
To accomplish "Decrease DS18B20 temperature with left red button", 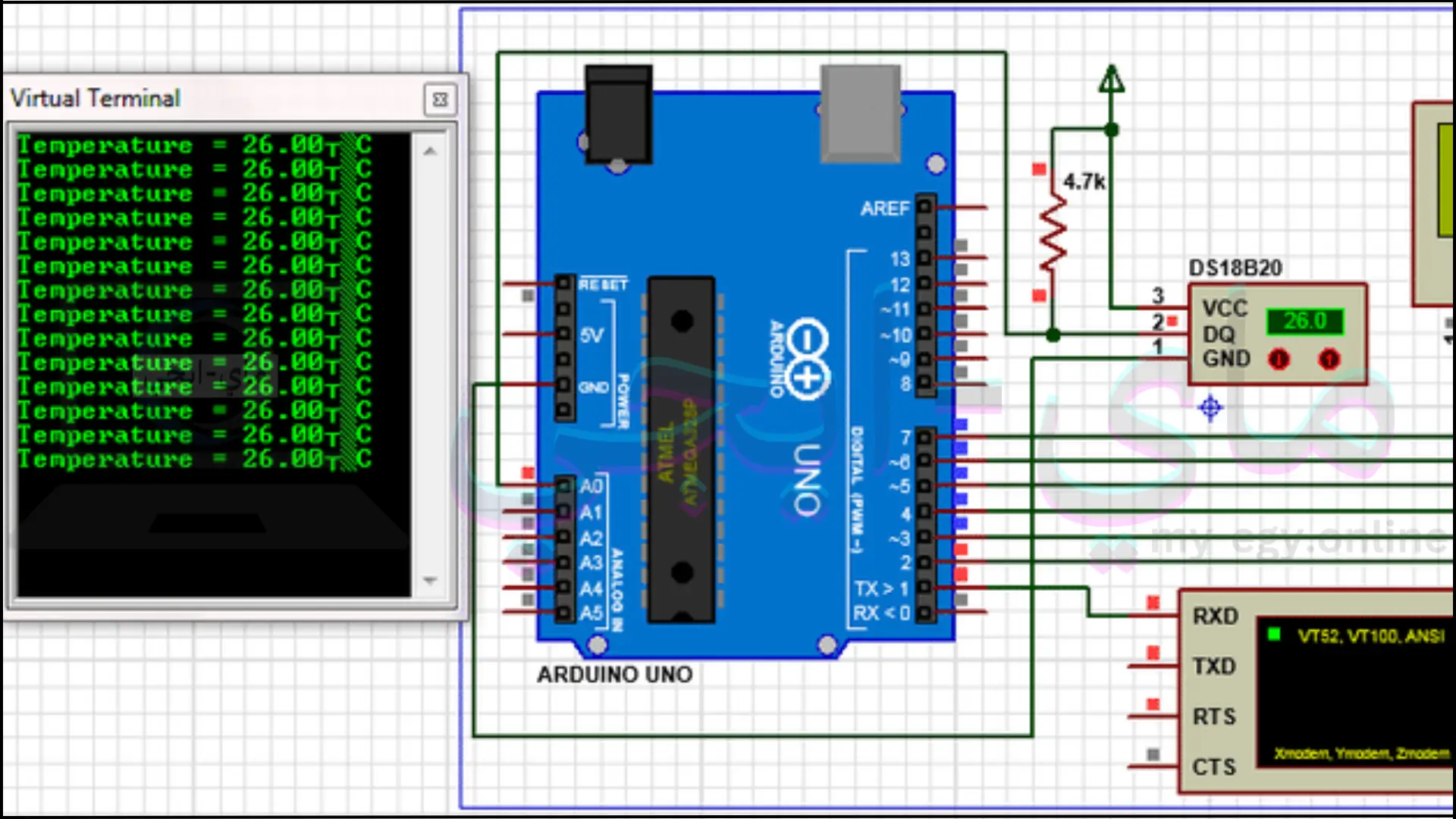I will (x=1279, y=359).
